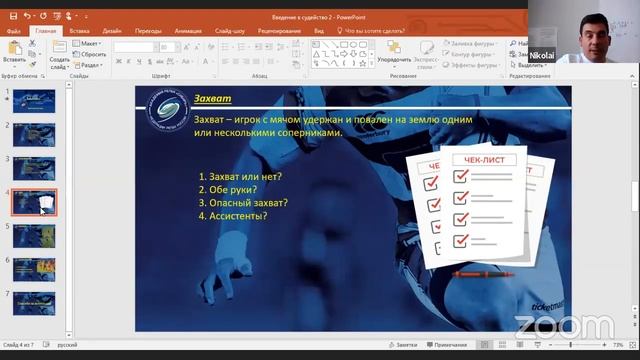Choose the triangle shape
The image size is (640, 360).
point(316,54)
